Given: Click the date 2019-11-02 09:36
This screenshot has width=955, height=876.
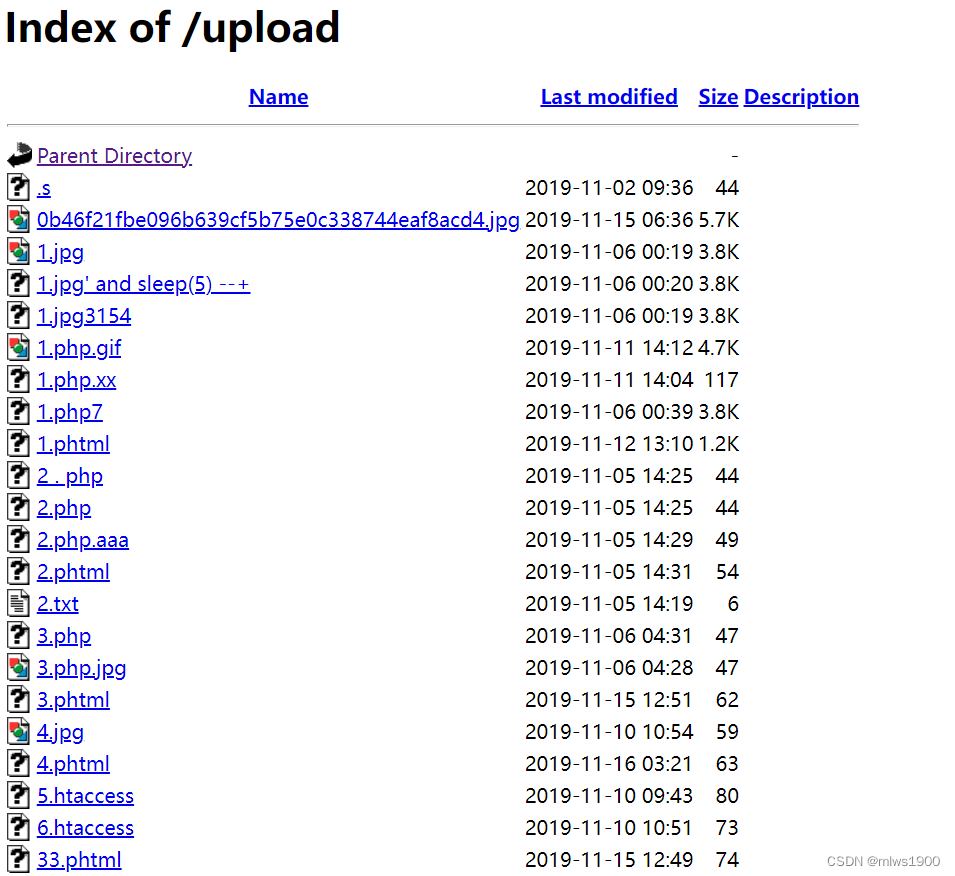Looking at the screenshot, I should click(x=609, y=188).
